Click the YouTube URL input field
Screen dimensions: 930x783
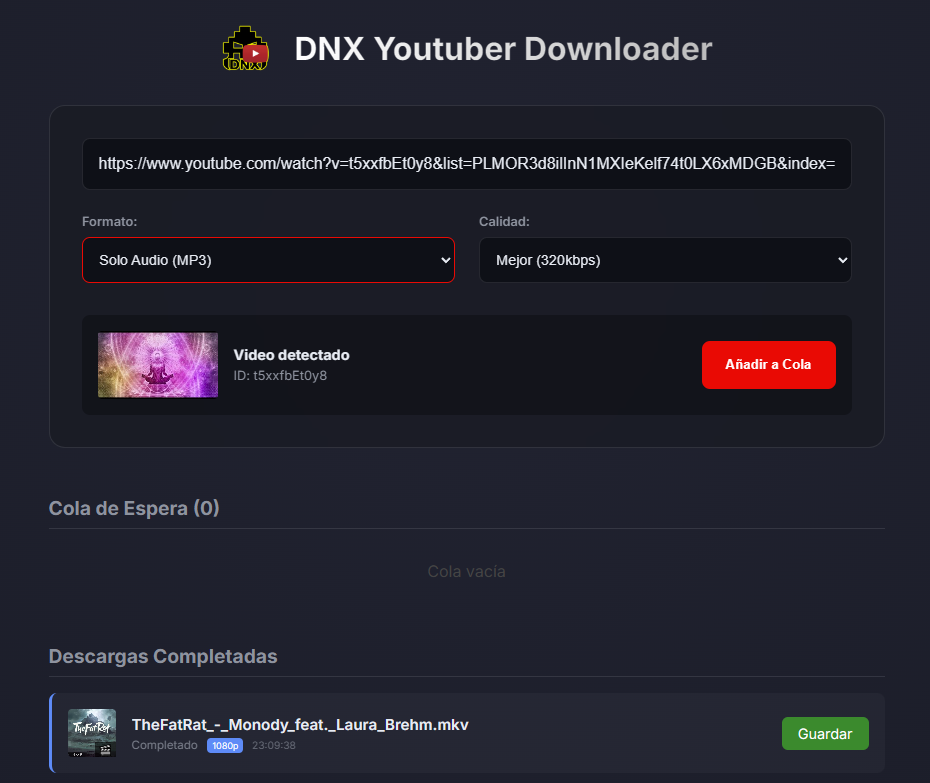467,164
